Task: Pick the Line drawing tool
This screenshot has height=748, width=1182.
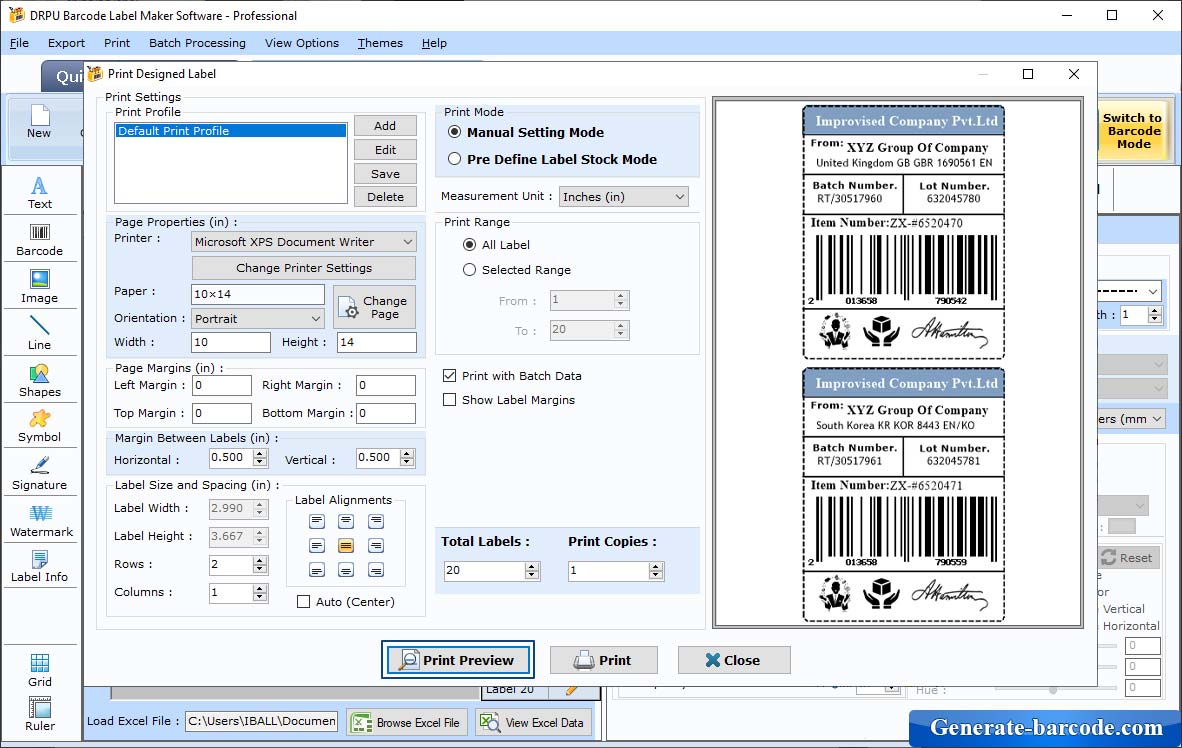Action: (x=39, y=333)
